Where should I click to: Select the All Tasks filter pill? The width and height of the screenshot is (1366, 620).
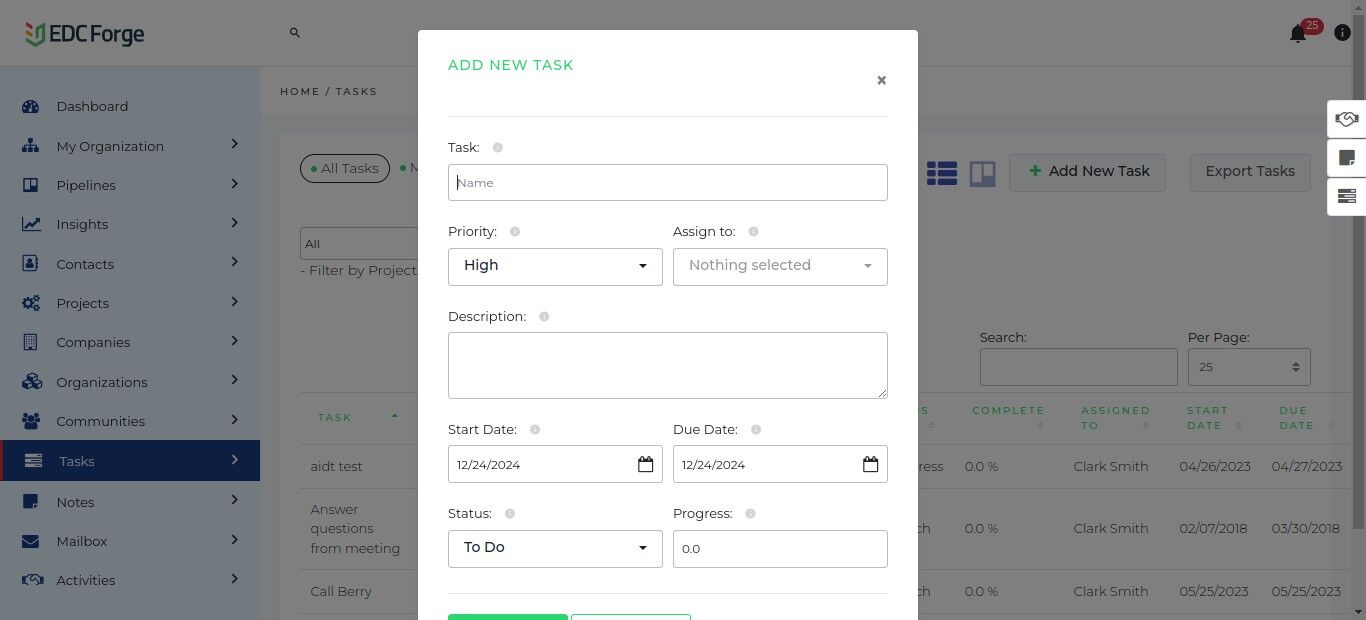(345, 168)
